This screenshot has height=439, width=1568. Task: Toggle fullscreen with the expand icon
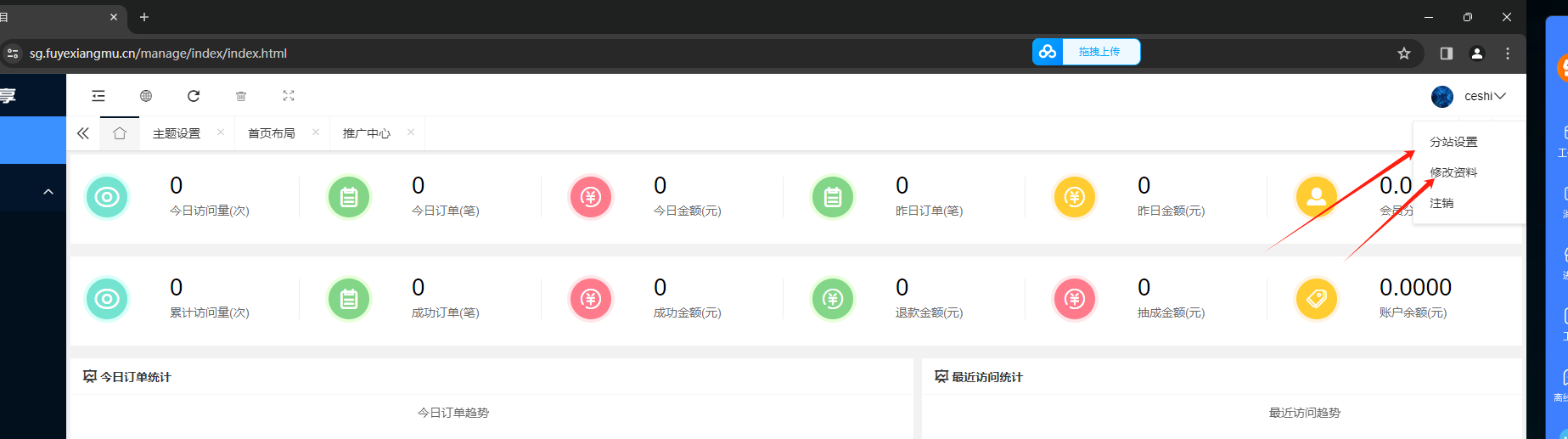(x=289, y=96)
